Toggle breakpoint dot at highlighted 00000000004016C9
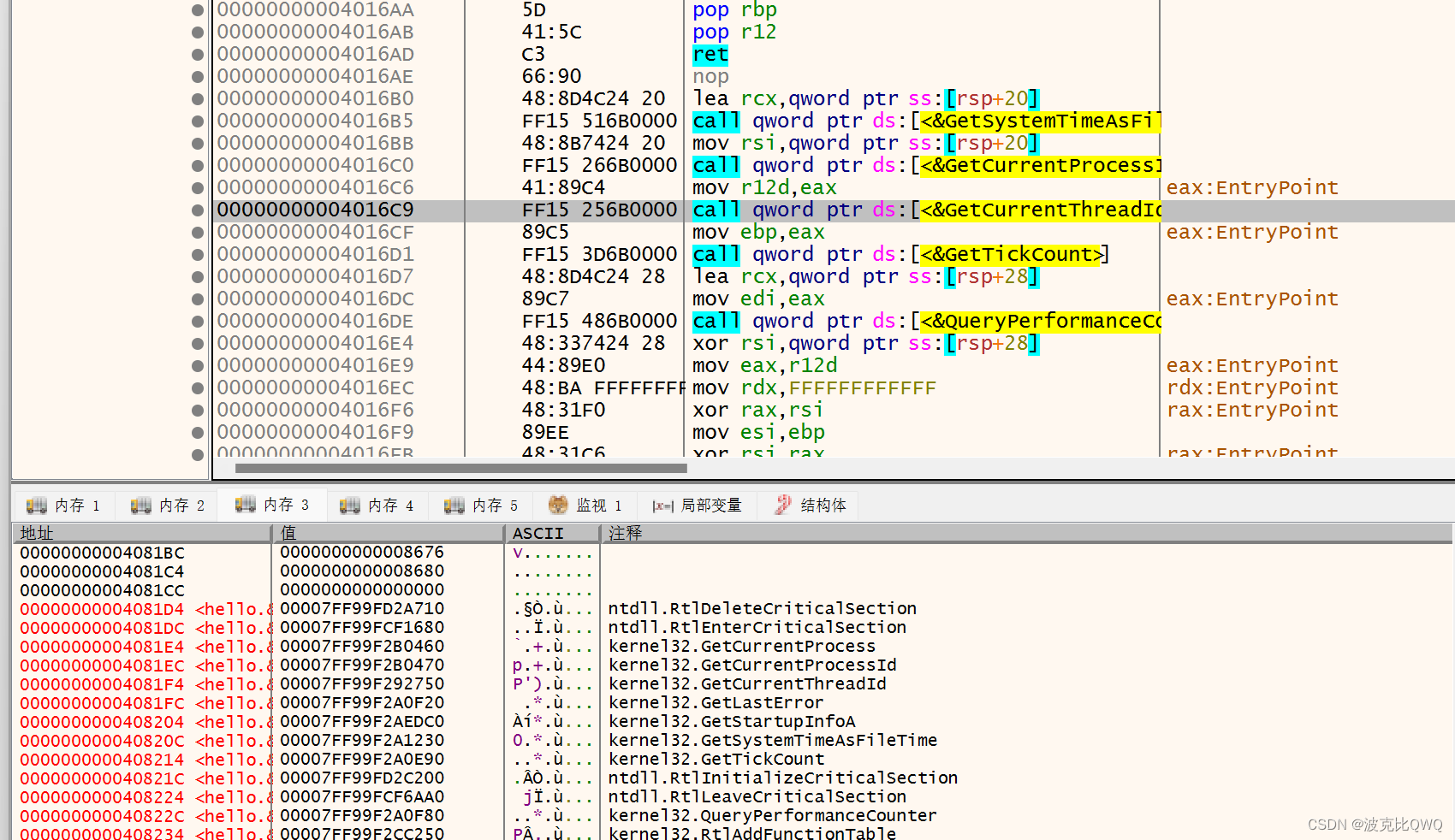This screenshot has height=840, width=1455. coord(198,210)
